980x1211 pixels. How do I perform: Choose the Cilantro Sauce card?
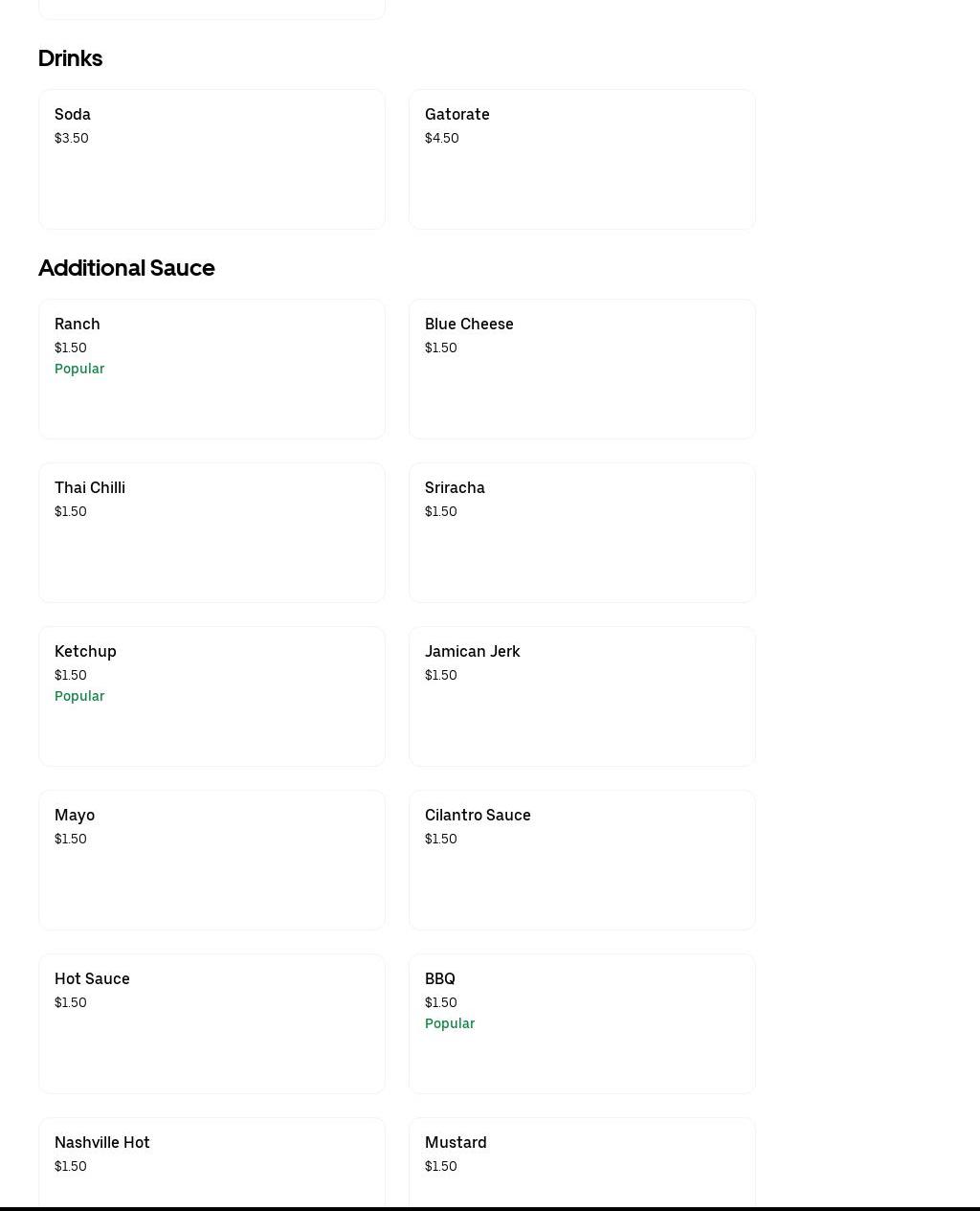[582, 860]
